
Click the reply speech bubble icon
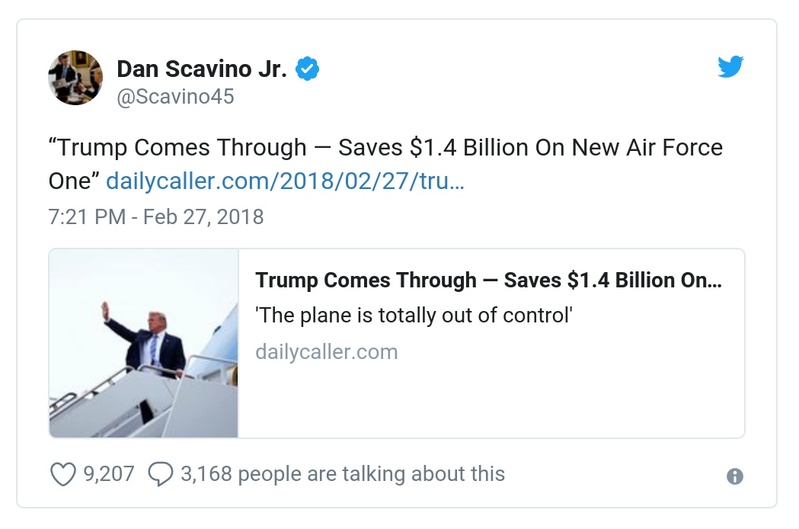tap(159, 474)
